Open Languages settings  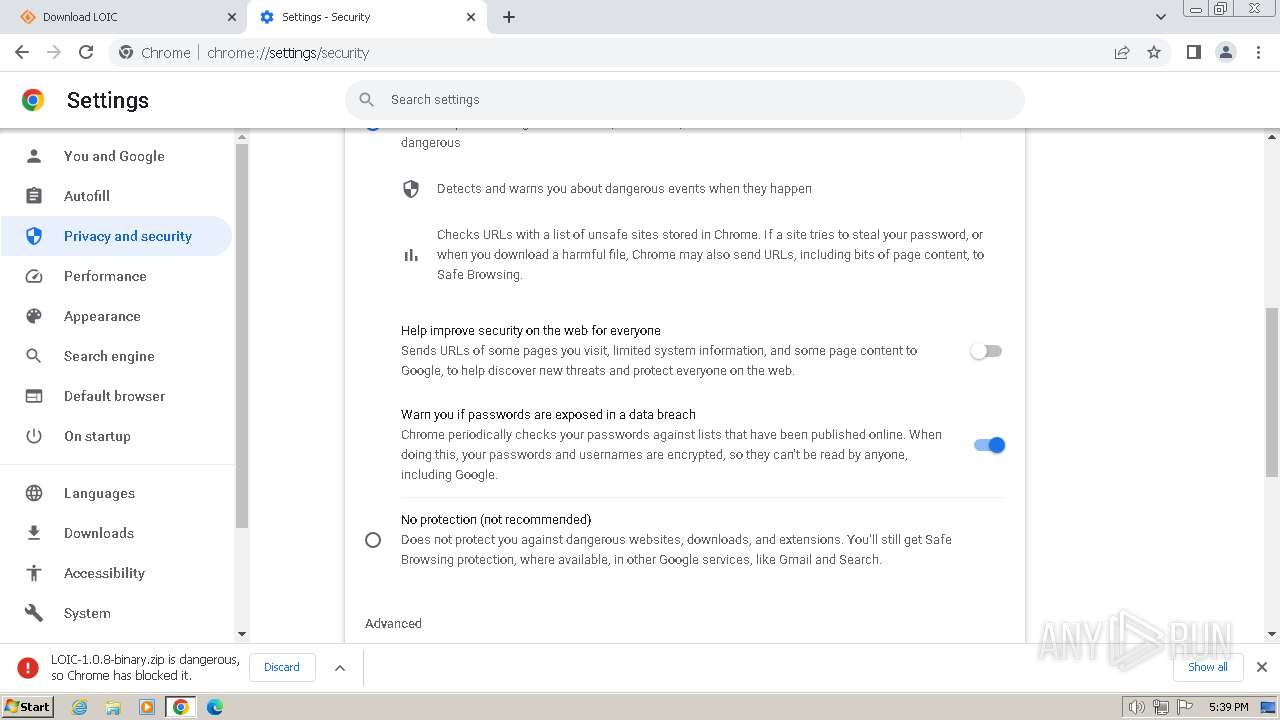pos(116,493)
